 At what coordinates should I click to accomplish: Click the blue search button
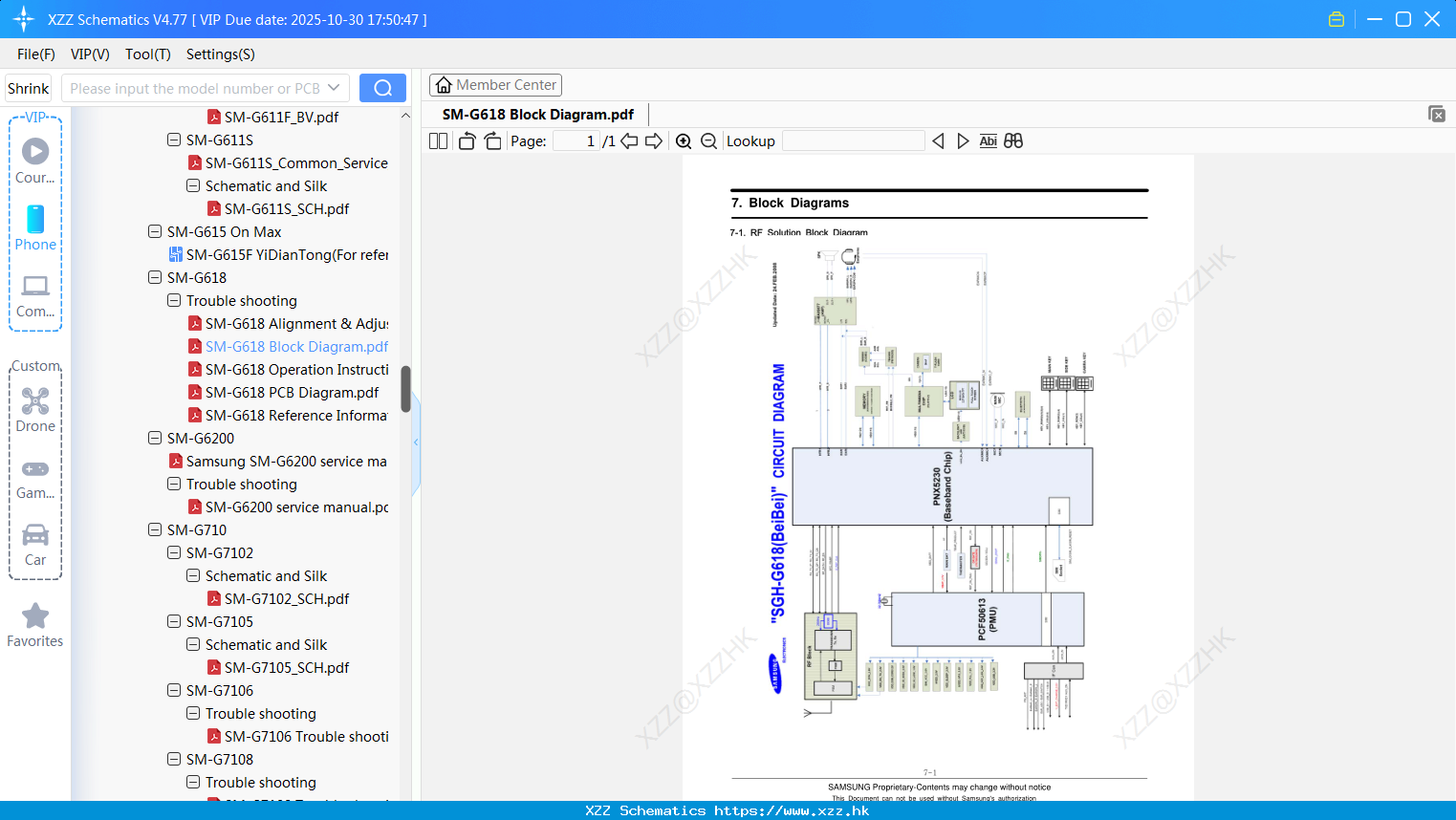point(382,88)
